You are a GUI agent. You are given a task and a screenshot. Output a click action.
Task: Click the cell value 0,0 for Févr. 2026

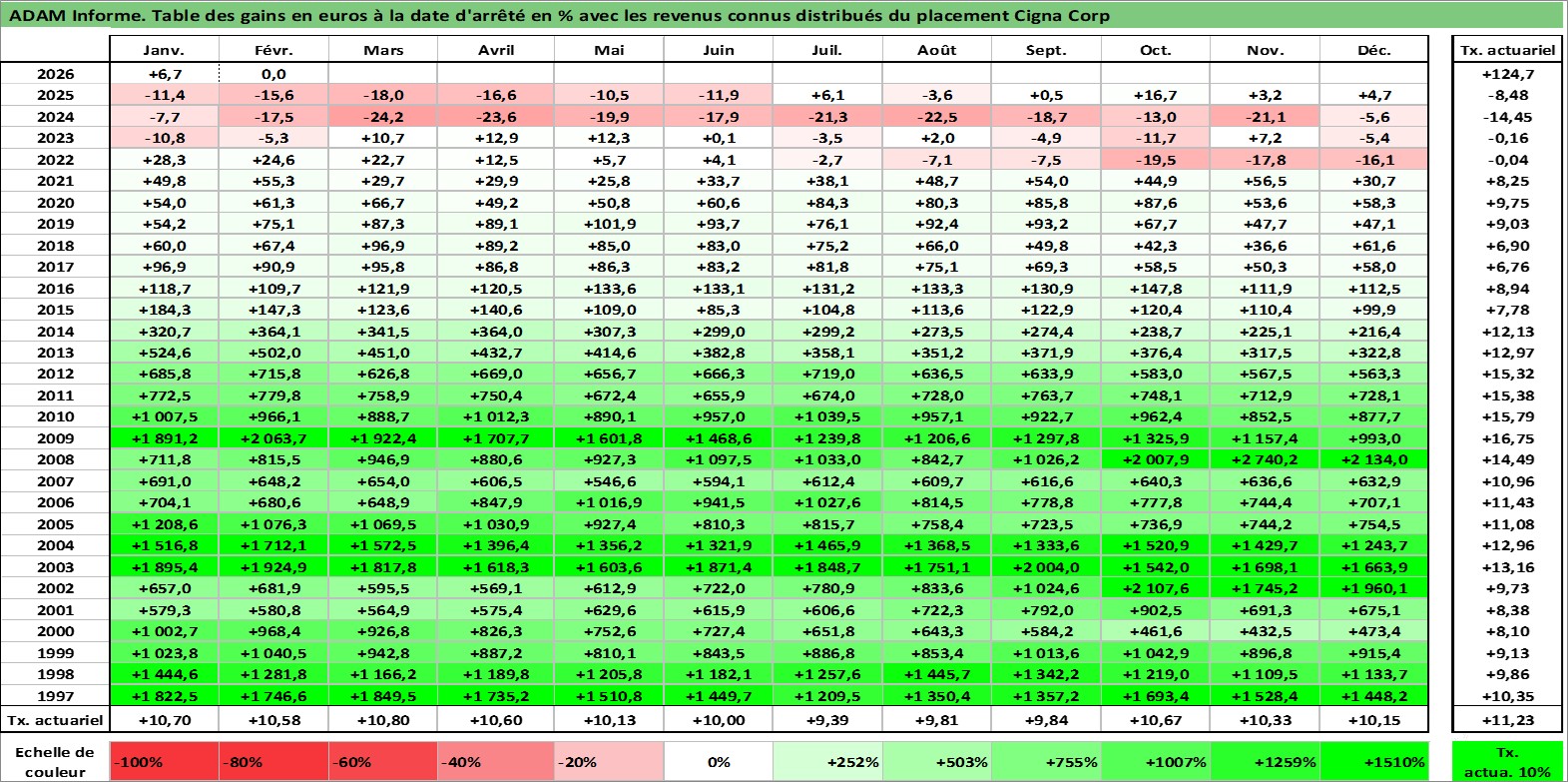coord(273,74)
